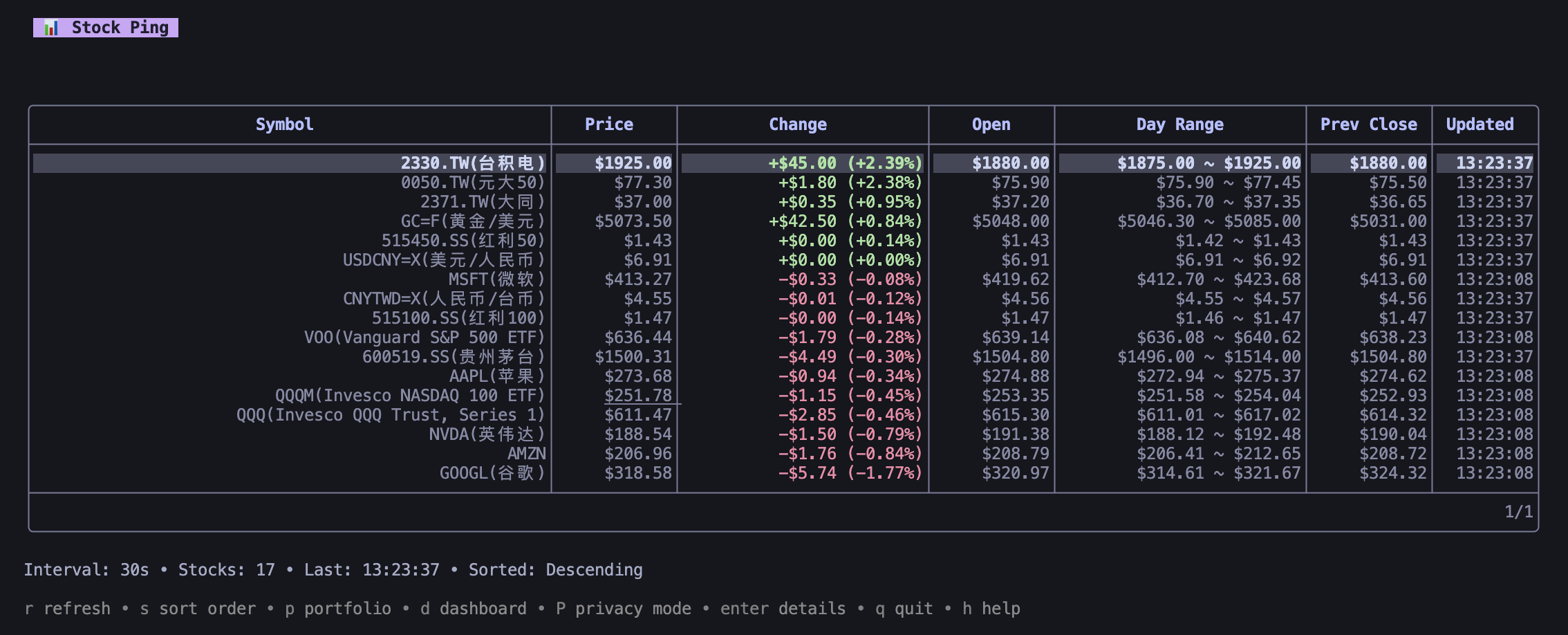Click the Open column header
Image resolution: width=1568 pixels, height=635 pixels.
(991, 125)
